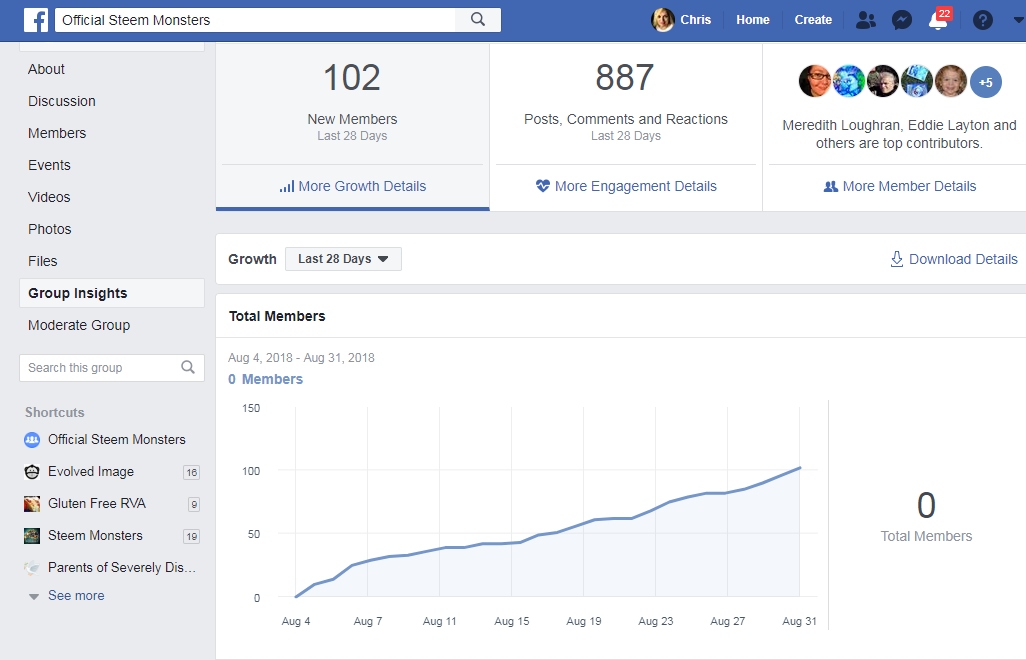Screen dimensions: 1026x660
Task: Click the +5 contributors bubble
Action: coord(985,82)
